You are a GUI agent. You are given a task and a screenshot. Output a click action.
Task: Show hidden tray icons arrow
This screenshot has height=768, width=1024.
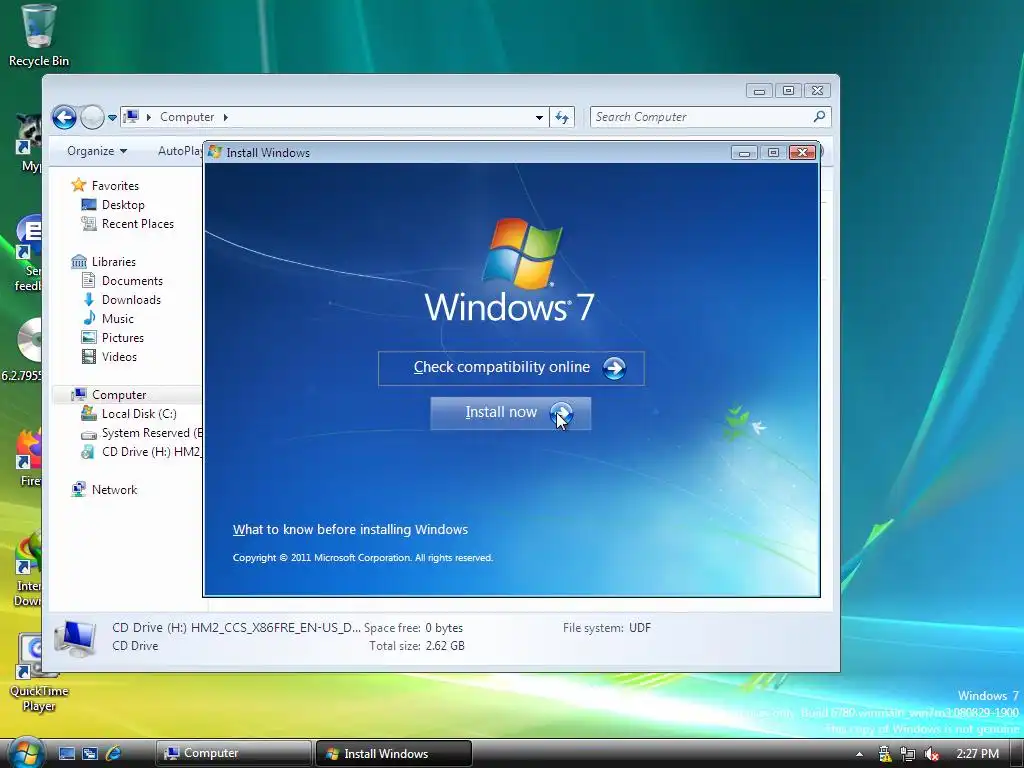859,754
